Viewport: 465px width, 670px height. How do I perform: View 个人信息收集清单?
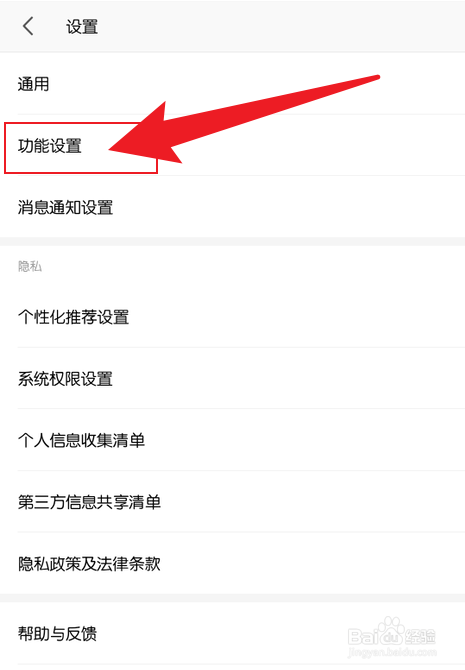(232, 440)
